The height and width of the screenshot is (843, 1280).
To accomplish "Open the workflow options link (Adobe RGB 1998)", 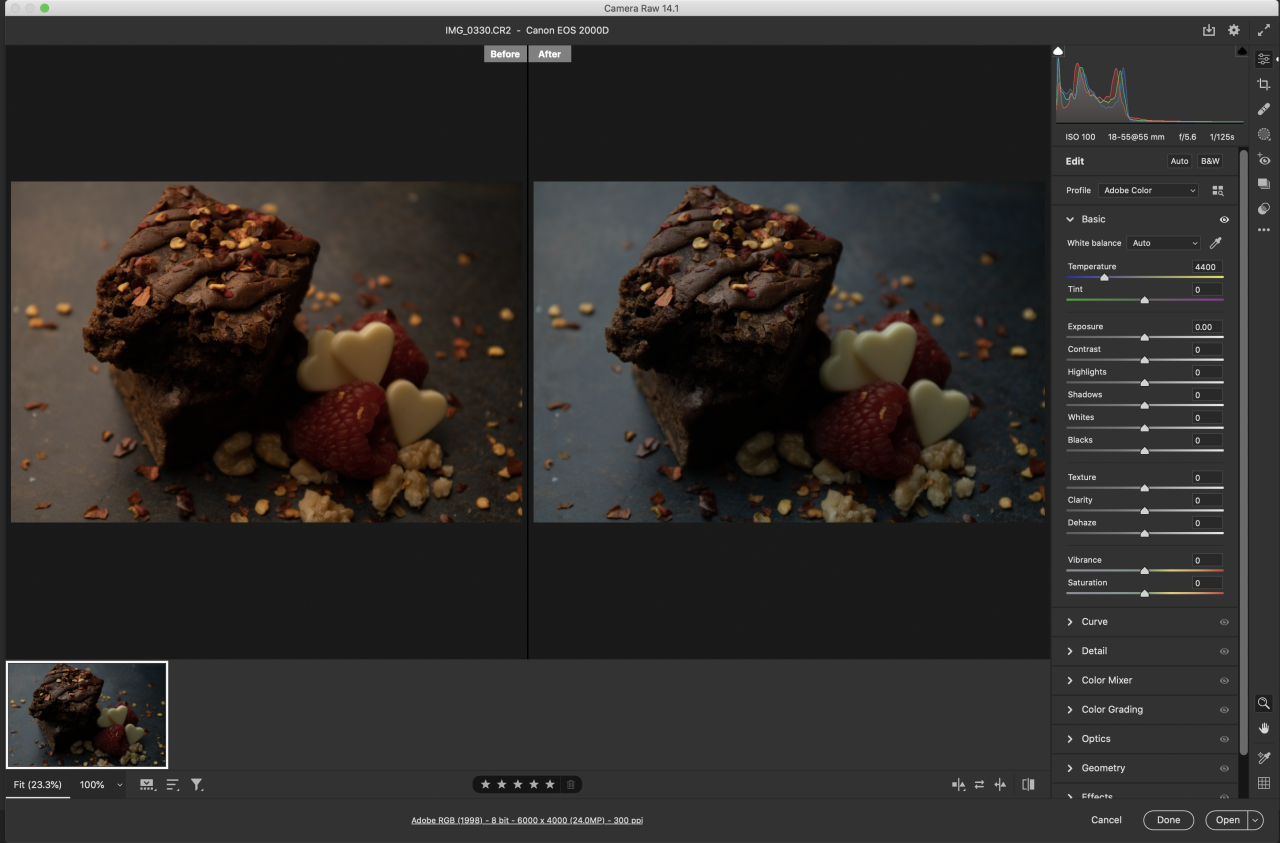I will (x=527, y=820).
